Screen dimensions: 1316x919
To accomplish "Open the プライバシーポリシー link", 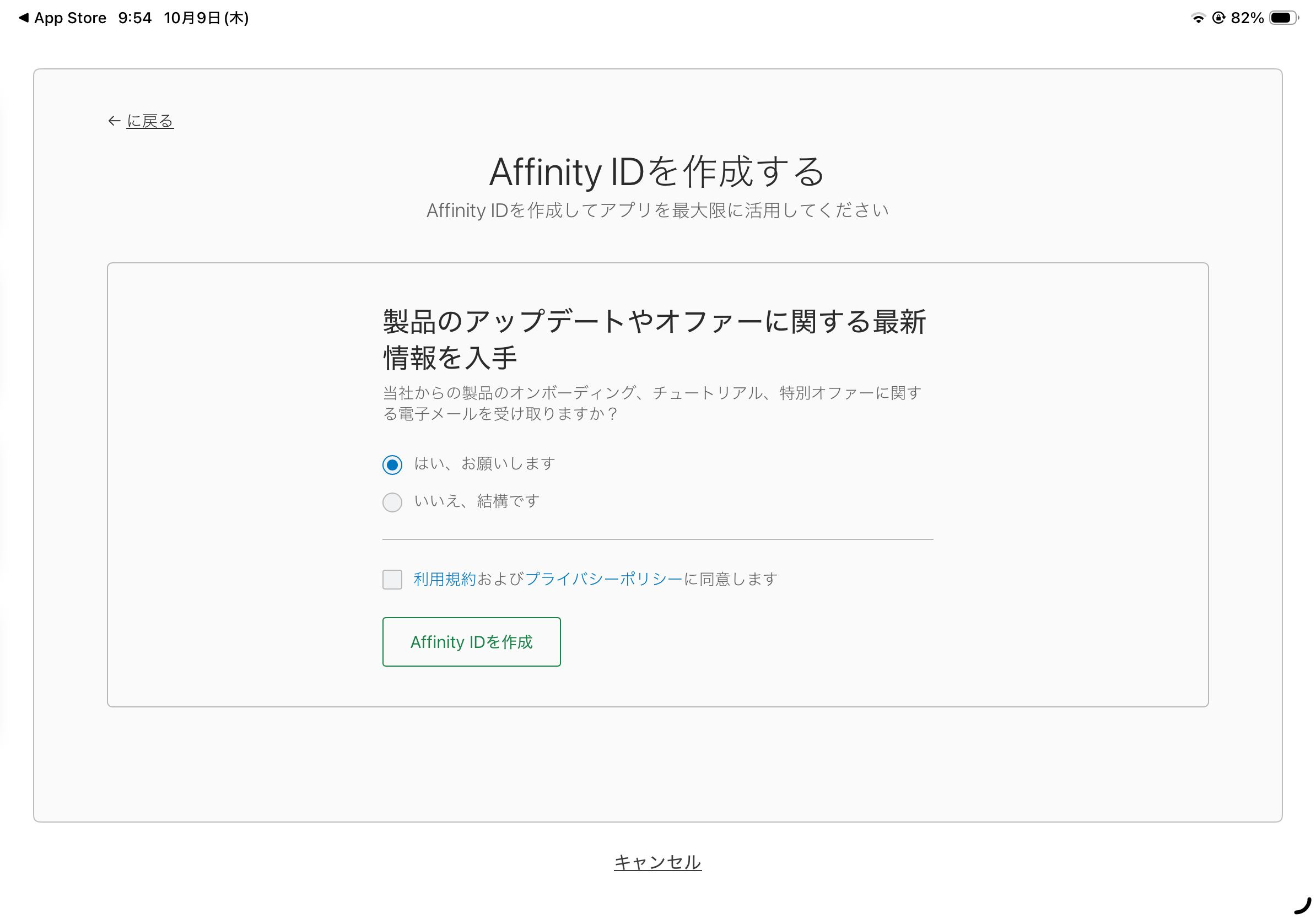I will tap(603, 579).
